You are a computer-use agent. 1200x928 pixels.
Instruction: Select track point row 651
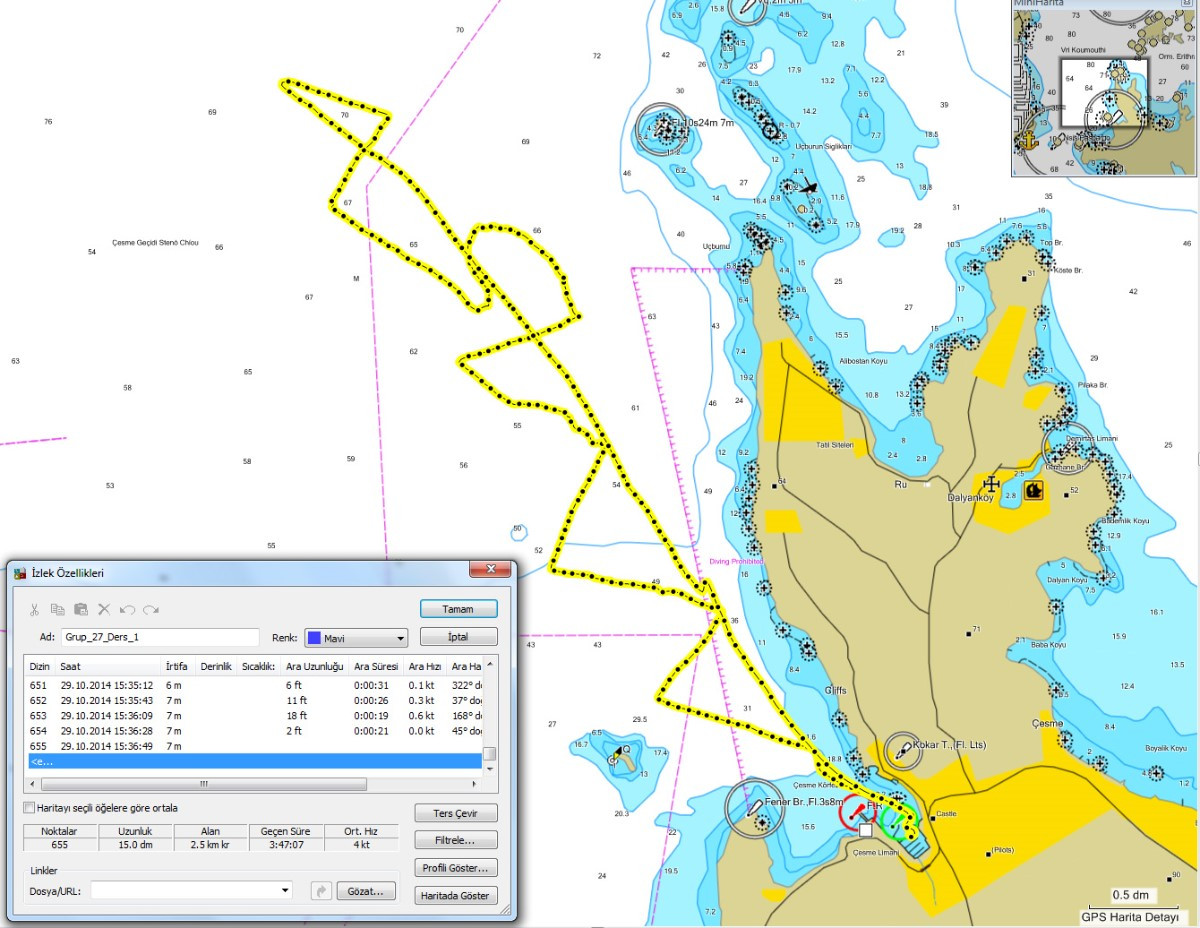coord(254,685)
